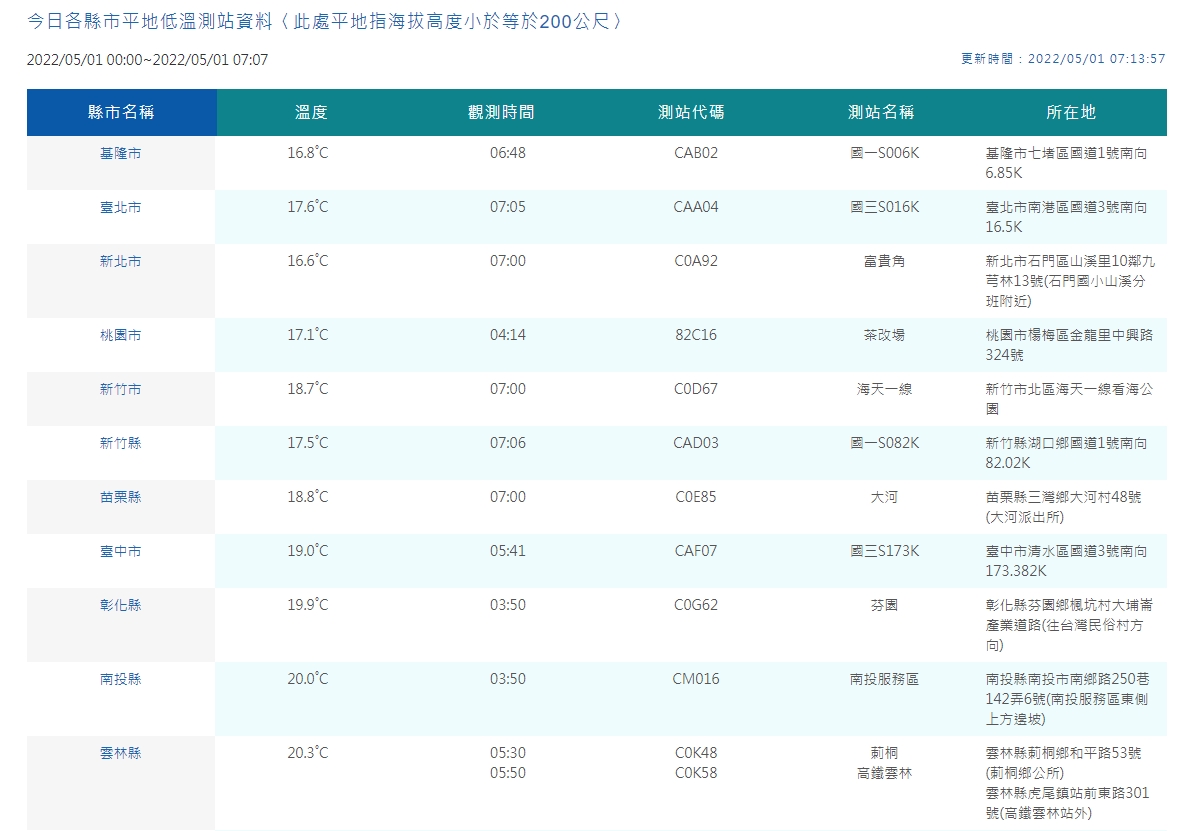Select the 縣市名稱 column header

point(121,112)
